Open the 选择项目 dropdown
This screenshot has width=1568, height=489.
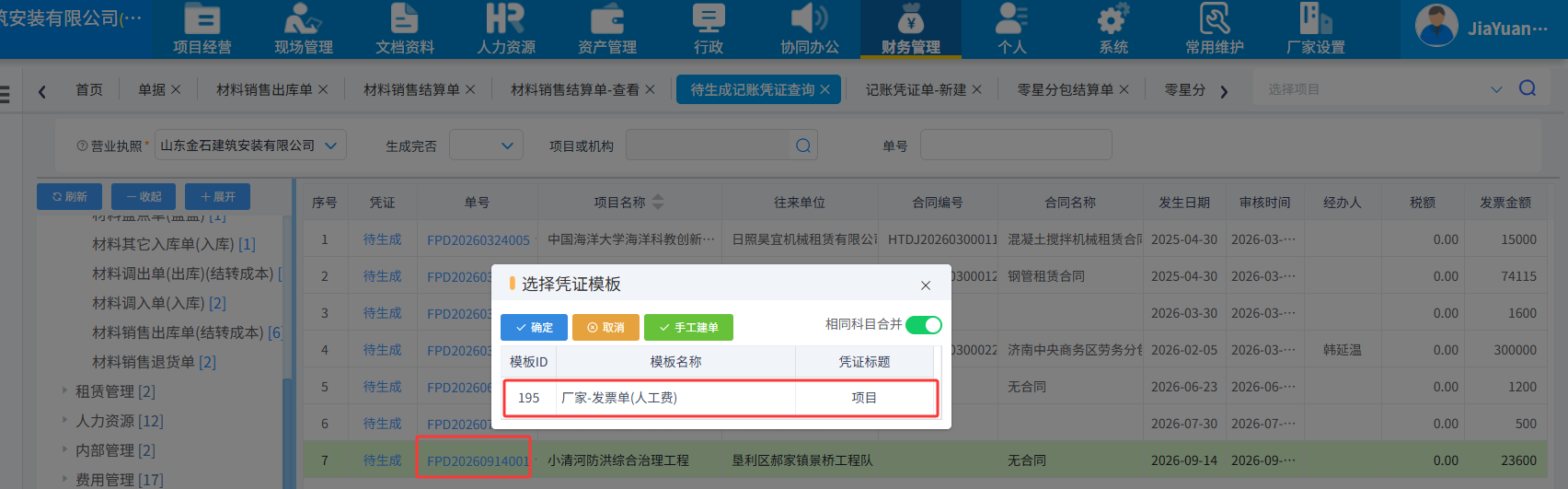click(x=1496, y=89)
